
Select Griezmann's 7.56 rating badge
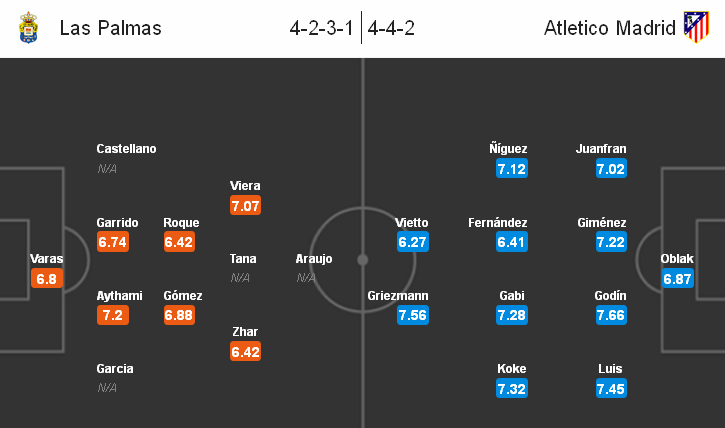point(413,315)
